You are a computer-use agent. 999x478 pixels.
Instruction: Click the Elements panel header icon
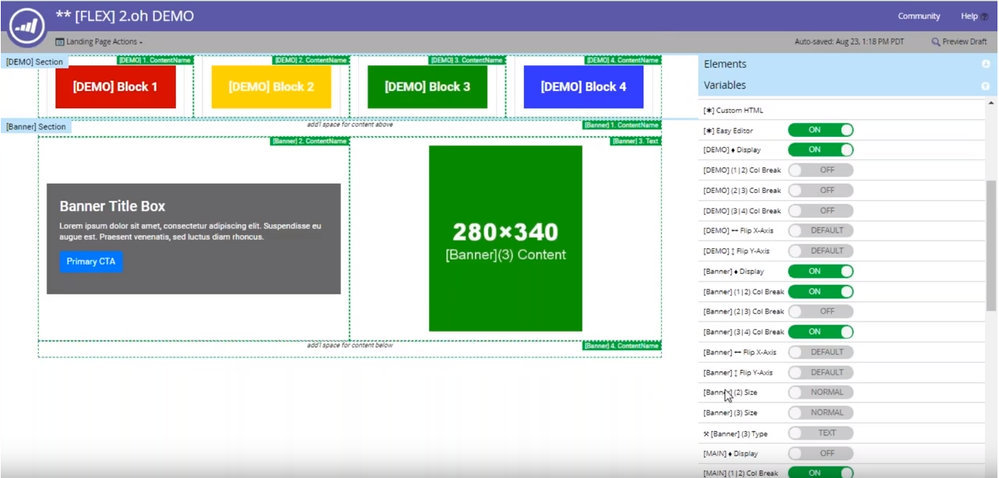tap(986, 64)
